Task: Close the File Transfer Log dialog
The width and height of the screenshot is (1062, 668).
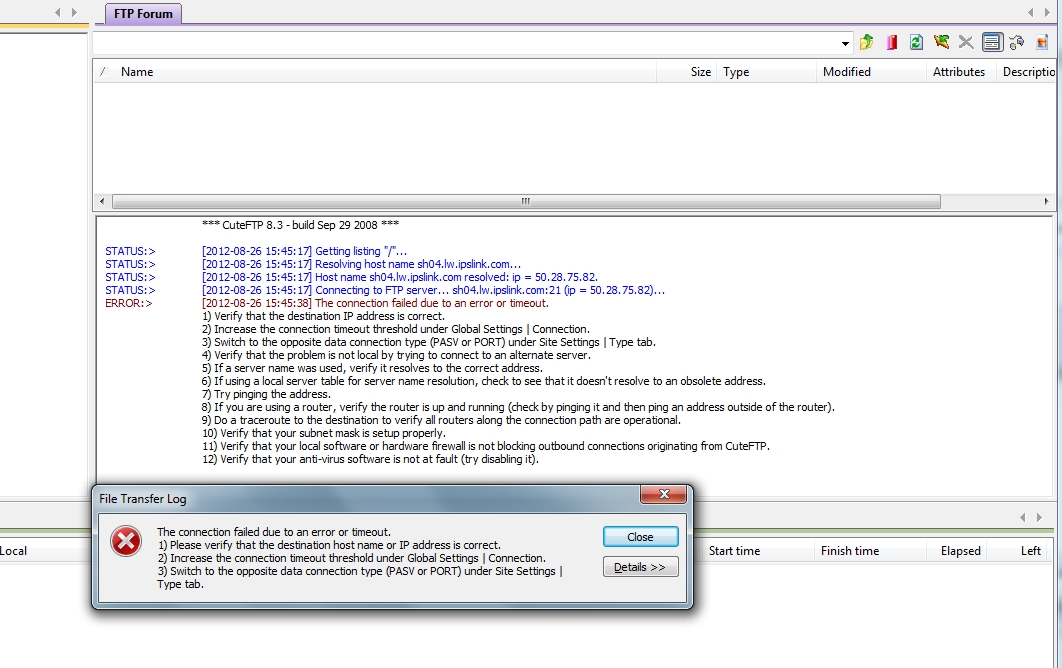Action: pyautogui.click(x=640, y=537)
